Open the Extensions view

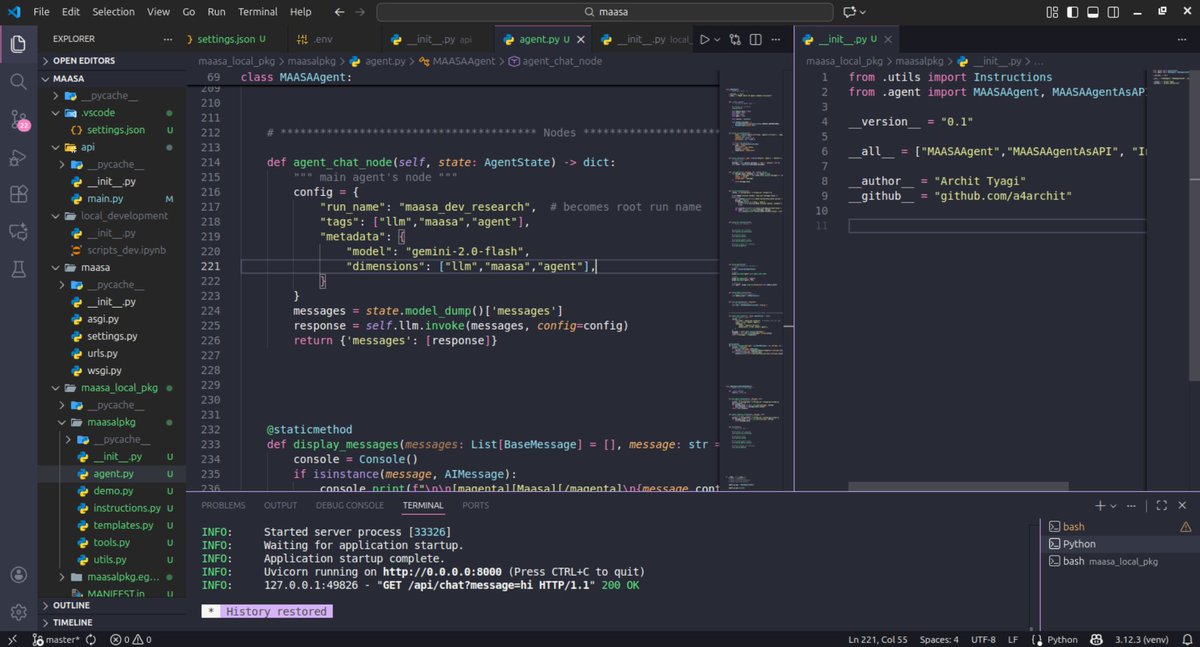tap(18, 194)
